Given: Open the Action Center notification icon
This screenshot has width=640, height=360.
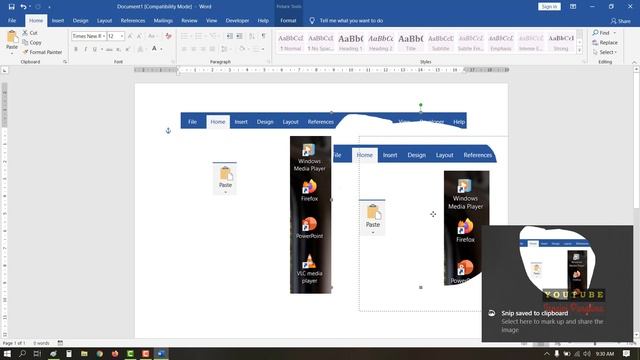Looking at the screenshot, I should (x=627, y=353).
